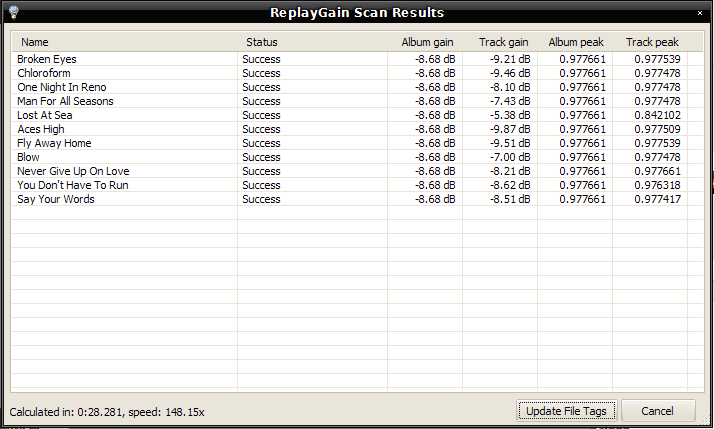Cancel the ReplayGain scan results dialog
The height and width of the screenshot is (429, 714).
(658, 411)
